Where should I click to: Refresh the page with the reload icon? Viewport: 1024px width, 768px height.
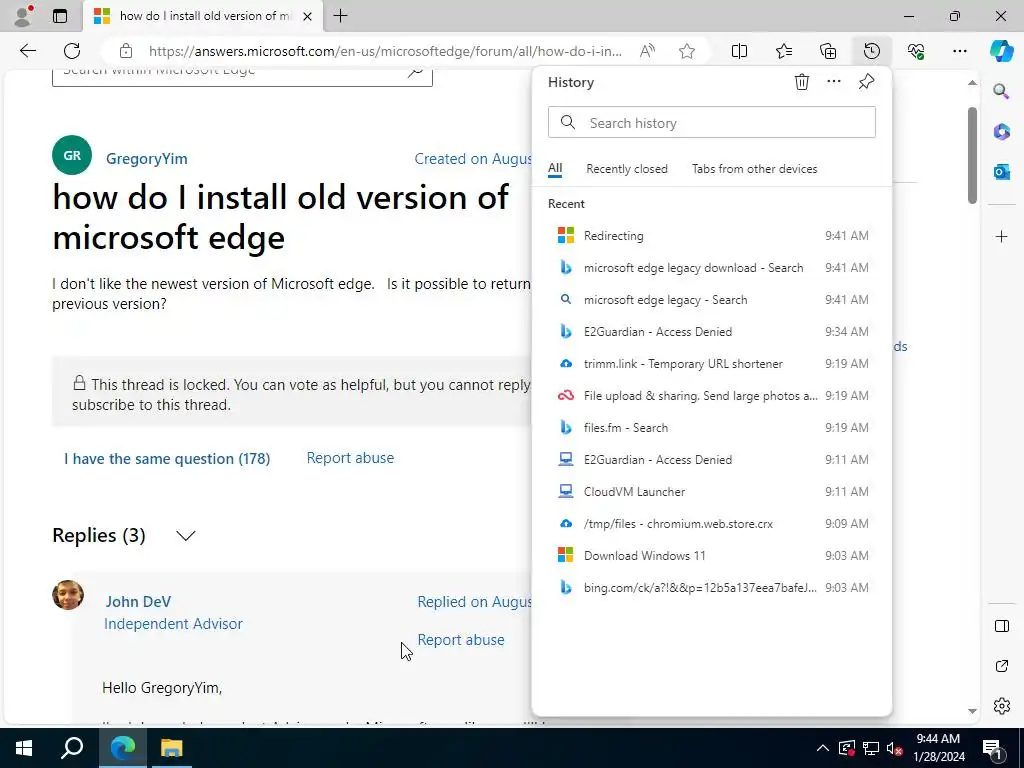pyautogui.click(x=72, y=51)
